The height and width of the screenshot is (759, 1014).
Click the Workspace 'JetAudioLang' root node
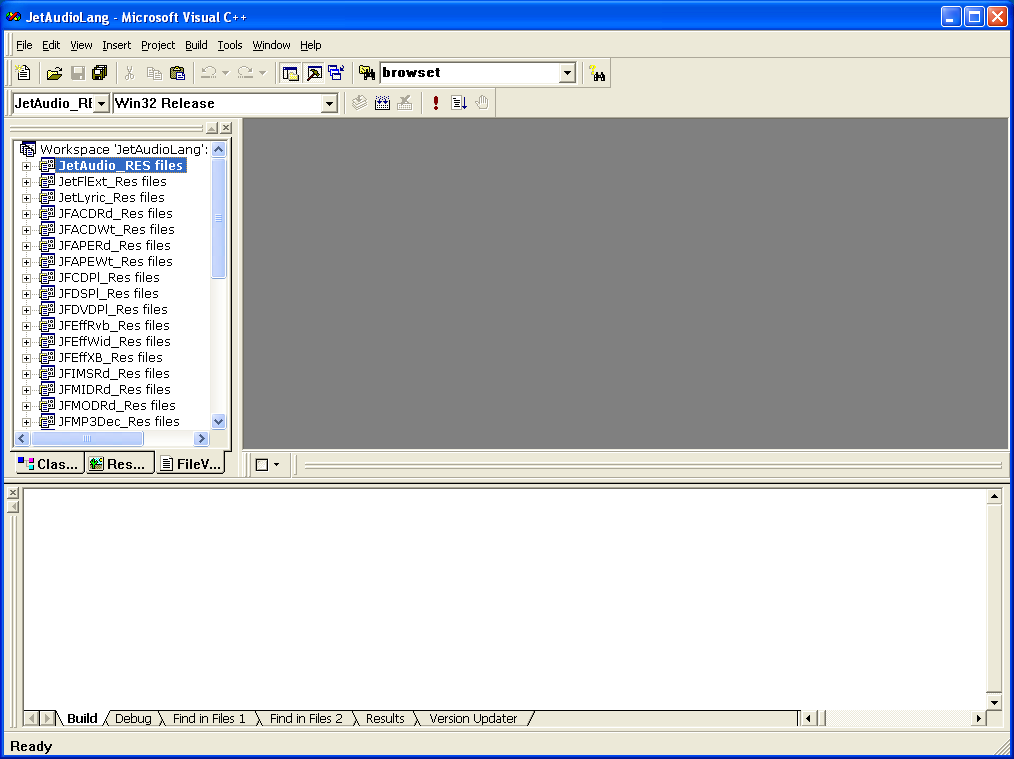(x=124, y=149)
